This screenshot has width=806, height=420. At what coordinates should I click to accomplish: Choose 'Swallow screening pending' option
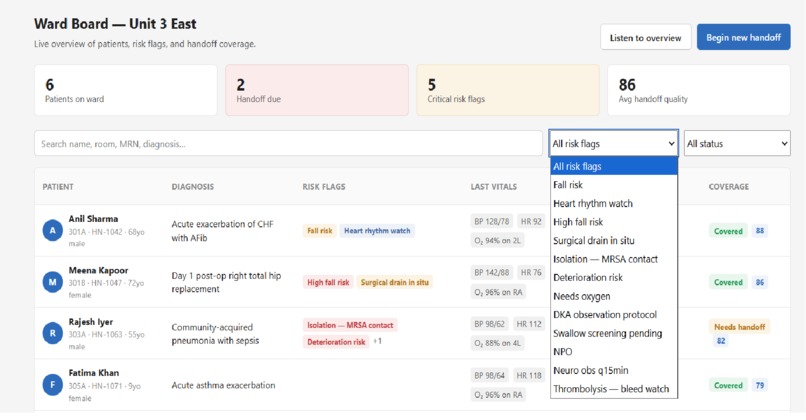614,333
